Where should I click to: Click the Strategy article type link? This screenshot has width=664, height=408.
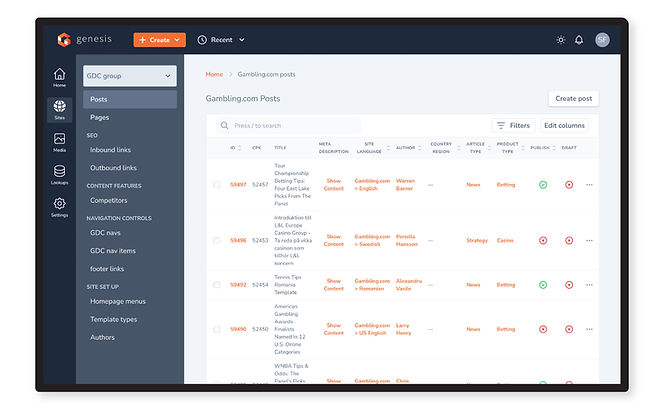(x=477, y=240)
